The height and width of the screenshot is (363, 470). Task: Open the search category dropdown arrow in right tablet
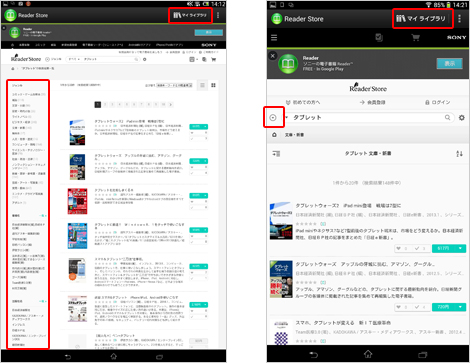287,117
